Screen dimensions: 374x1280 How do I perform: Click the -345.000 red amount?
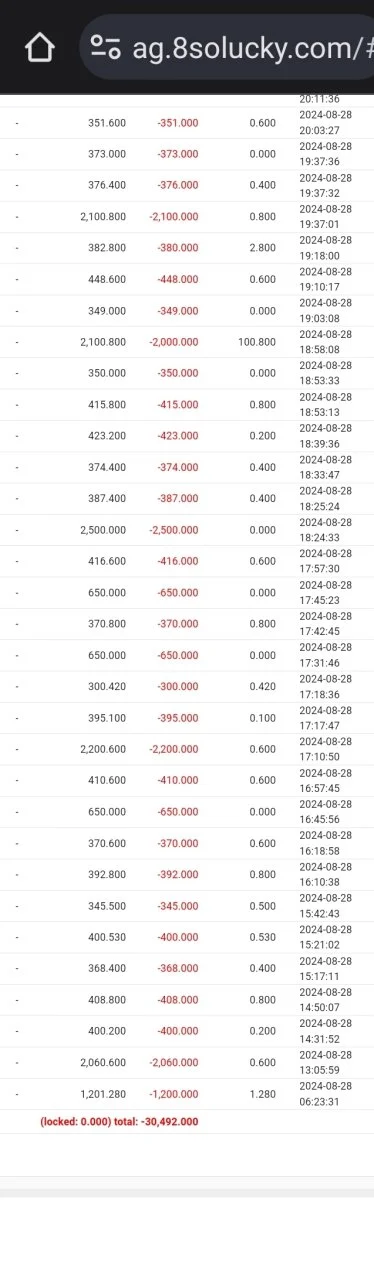(178, 906)
